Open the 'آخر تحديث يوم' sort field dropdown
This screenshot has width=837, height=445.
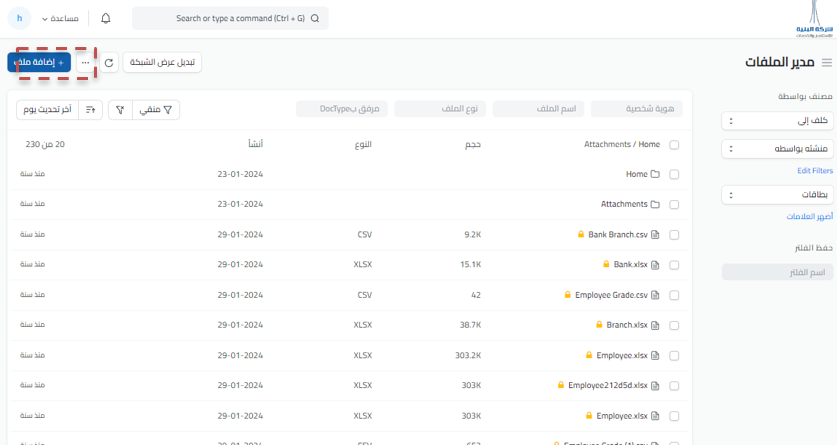48,109
